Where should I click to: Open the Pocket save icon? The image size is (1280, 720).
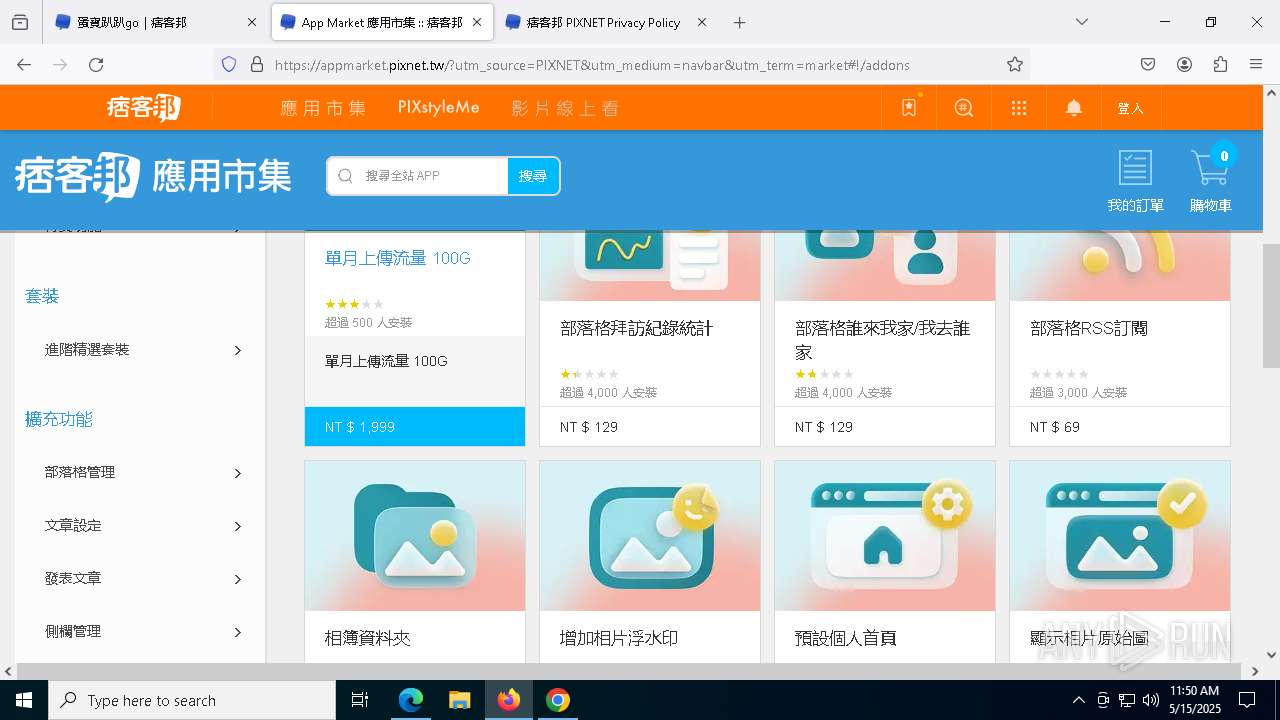1148,64
